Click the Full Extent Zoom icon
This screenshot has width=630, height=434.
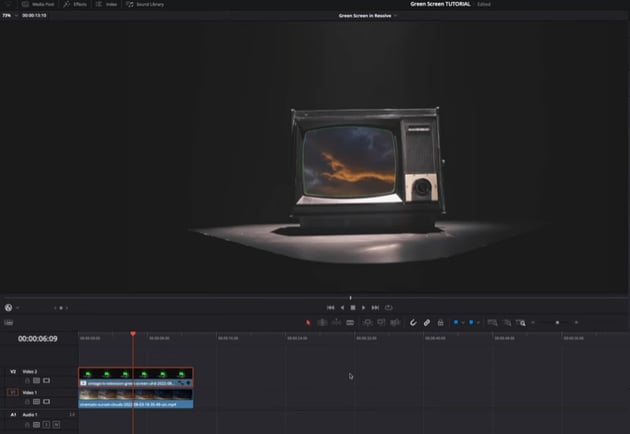492,322
